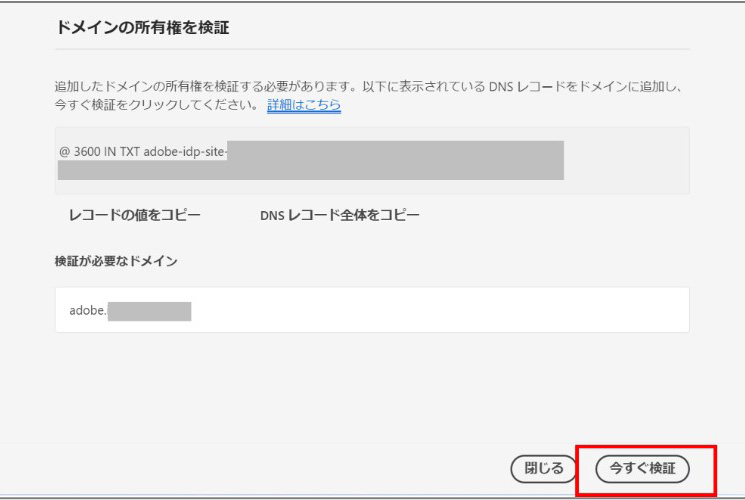
Task: Click 今すぐ検証をクリックしてください text before the link
Action: coord(155,106)
